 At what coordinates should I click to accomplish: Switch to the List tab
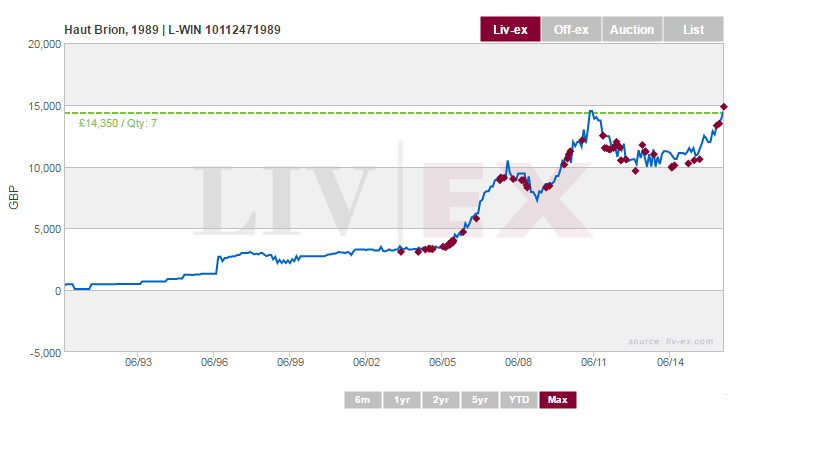(x=693, y=29)
